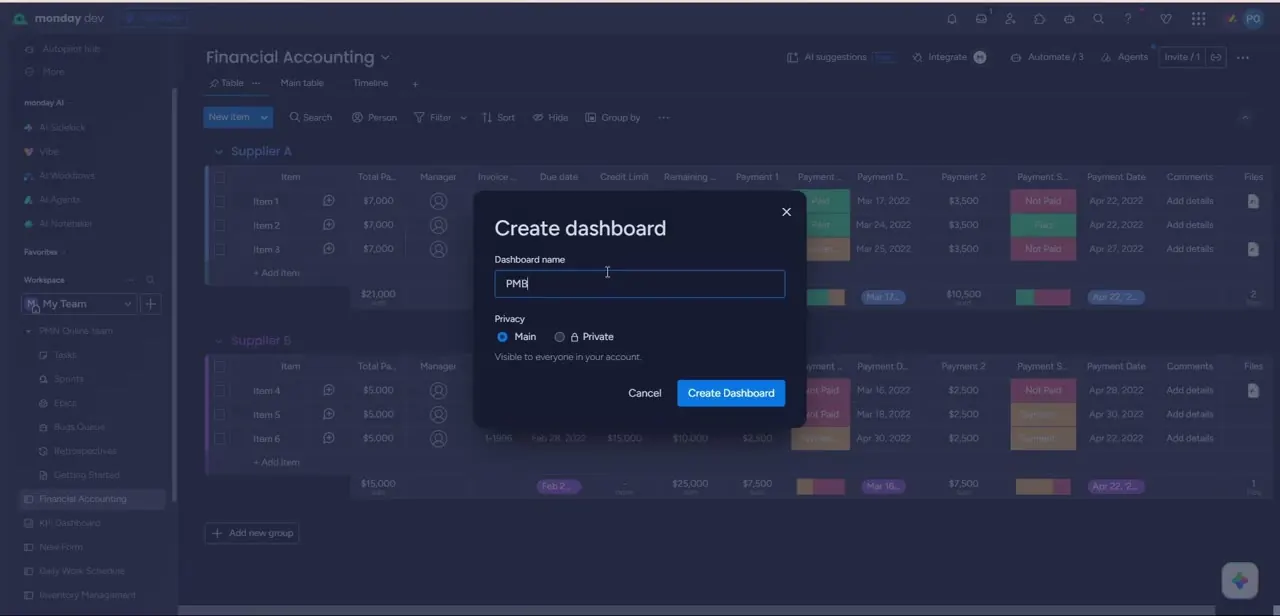Viewport: 1280px width, 616px height.
Task: Select the Main privacy radio button
Action: (502, 337)
